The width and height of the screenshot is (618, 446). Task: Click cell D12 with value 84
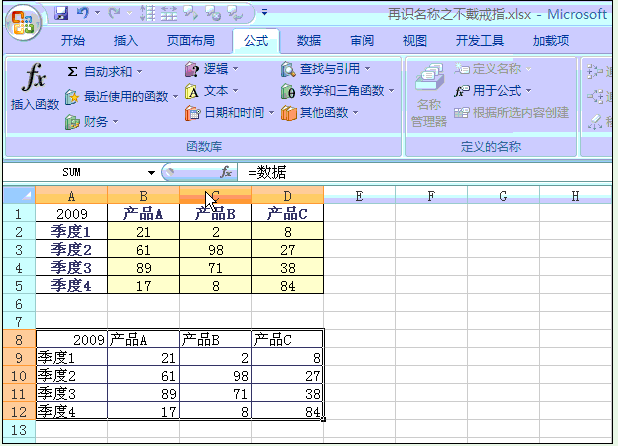pyautogui.click(x=287, y=412)
